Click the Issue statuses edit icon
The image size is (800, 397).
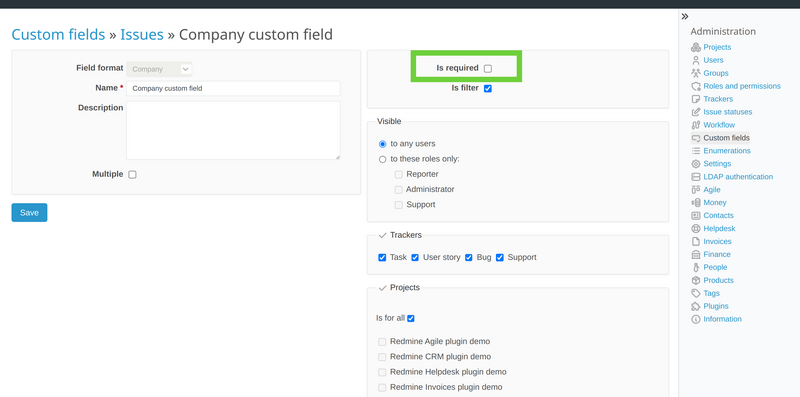click(695, 112)
